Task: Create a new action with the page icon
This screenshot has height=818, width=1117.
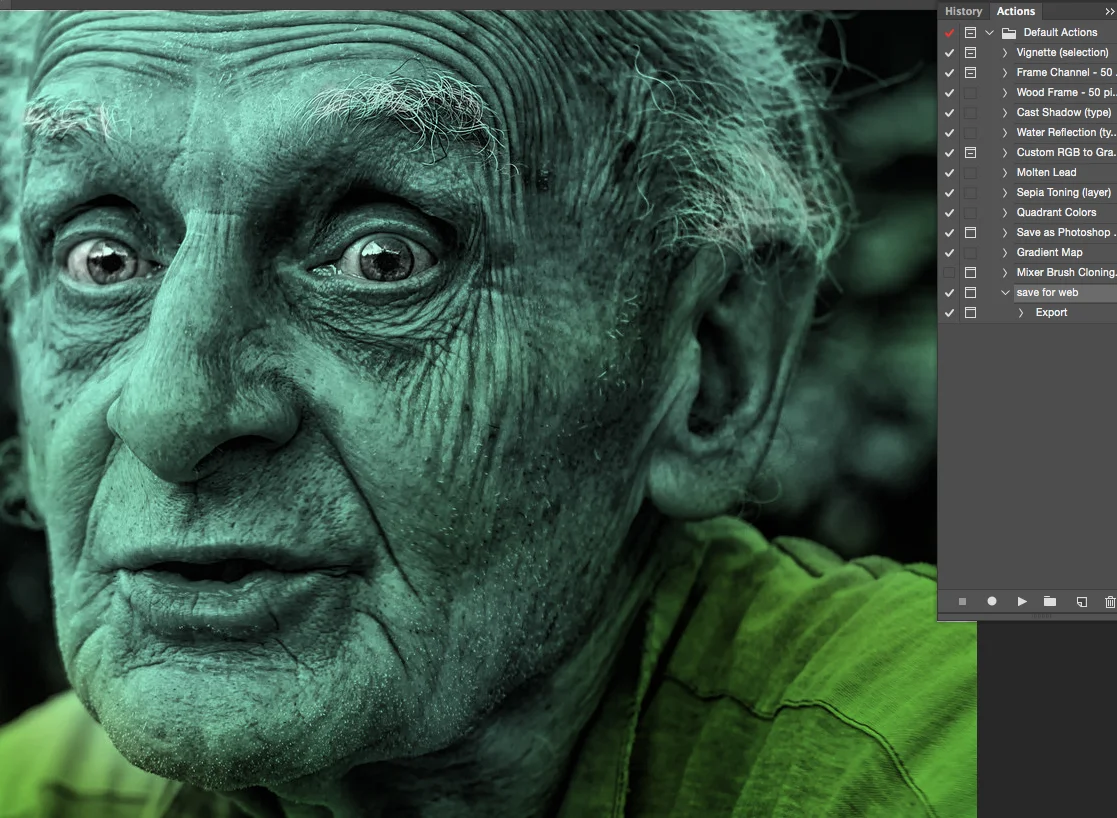Action: (1081, 601)
